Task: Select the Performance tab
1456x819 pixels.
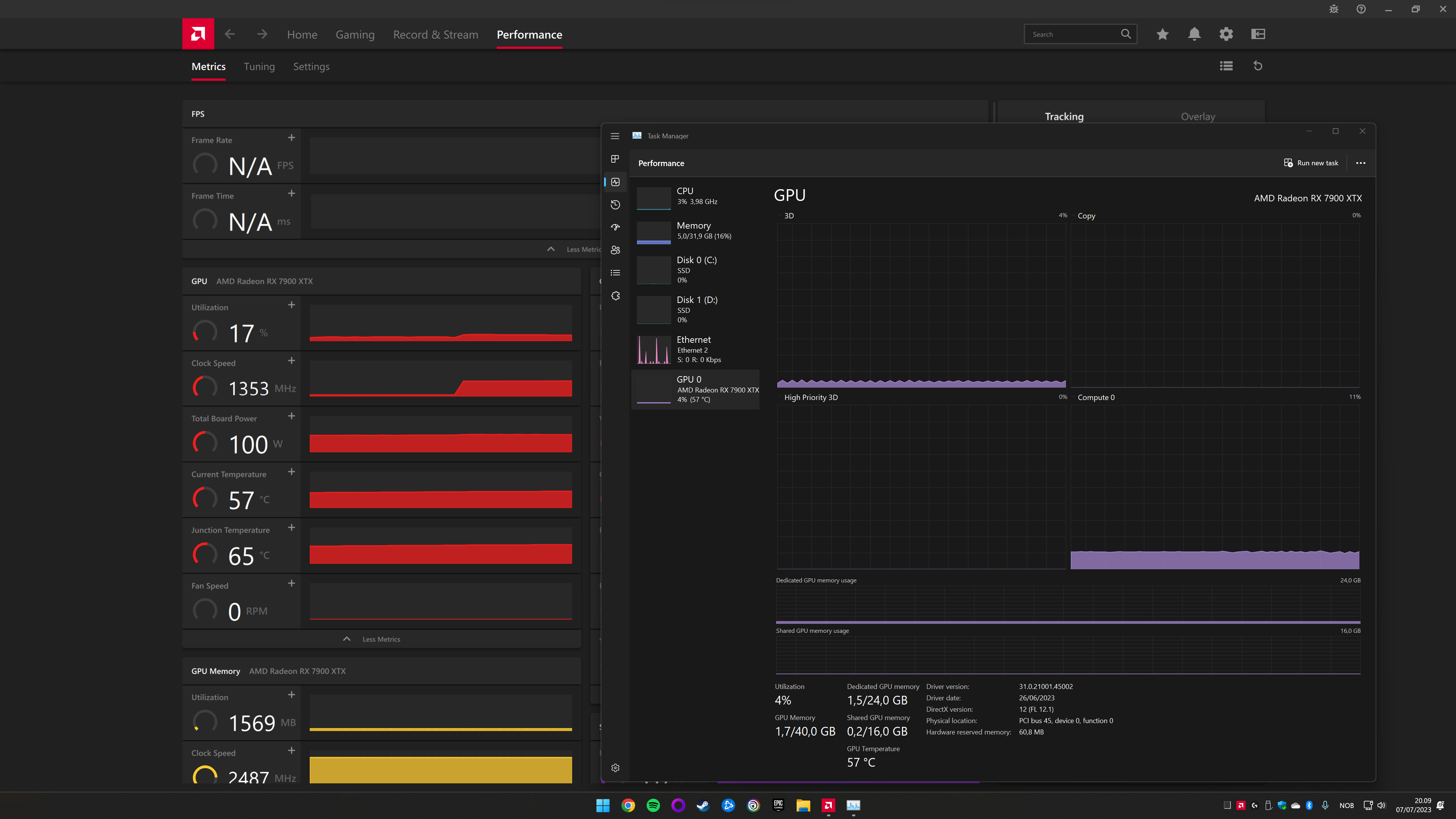Action: pos(529,35)
